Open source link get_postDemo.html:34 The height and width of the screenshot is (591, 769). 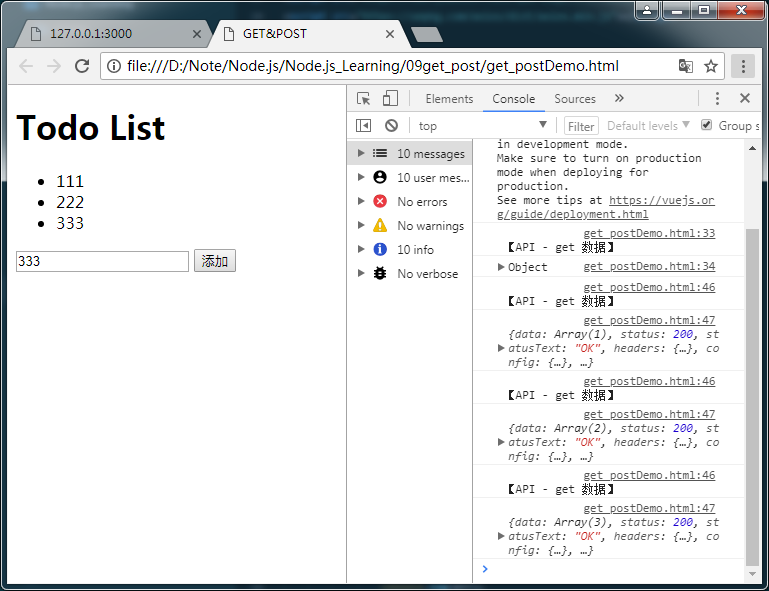click(x=649, y=266)
